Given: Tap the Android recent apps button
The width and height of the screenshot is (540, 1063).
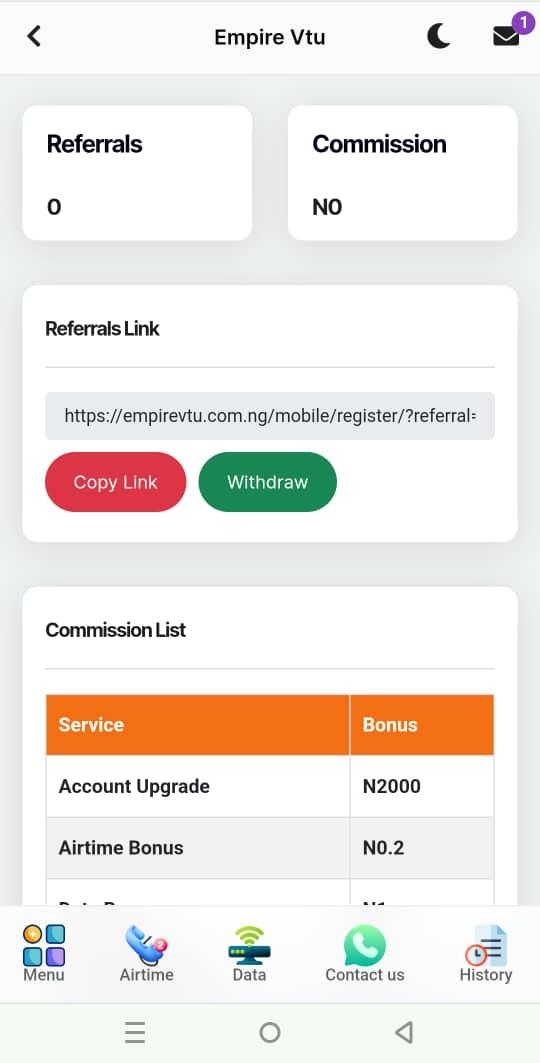Looking at the screenshot, I should [135, 1032].
